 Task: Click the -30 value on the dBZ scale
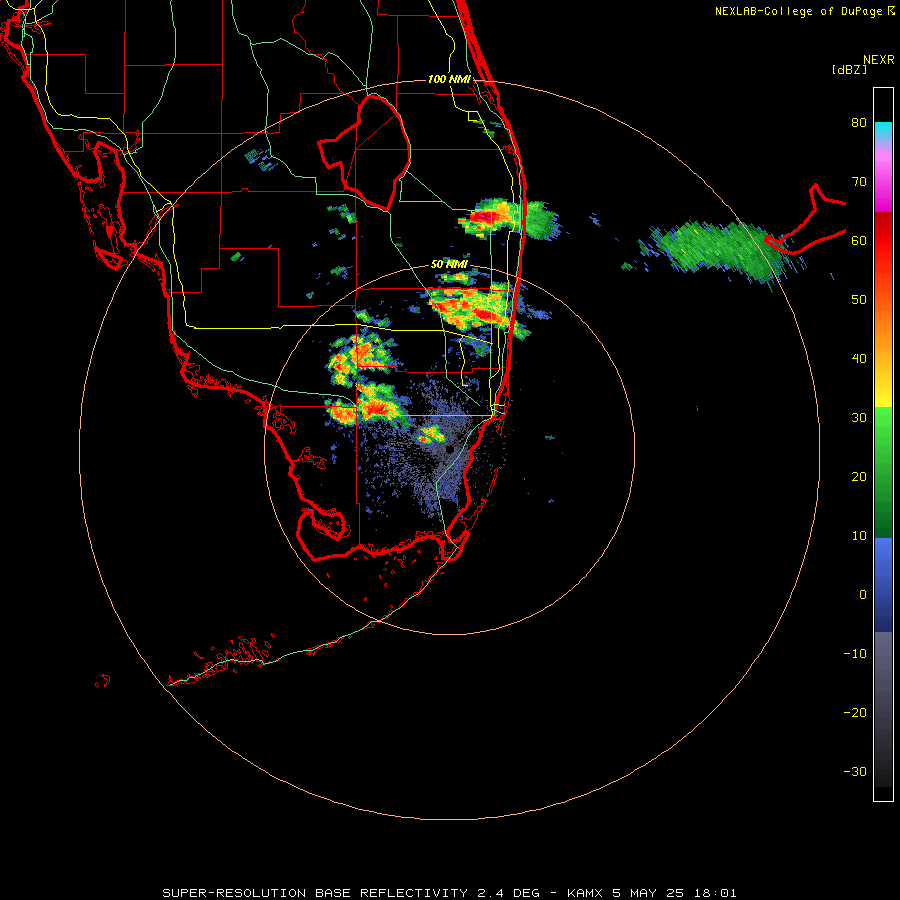pos(855,771)
